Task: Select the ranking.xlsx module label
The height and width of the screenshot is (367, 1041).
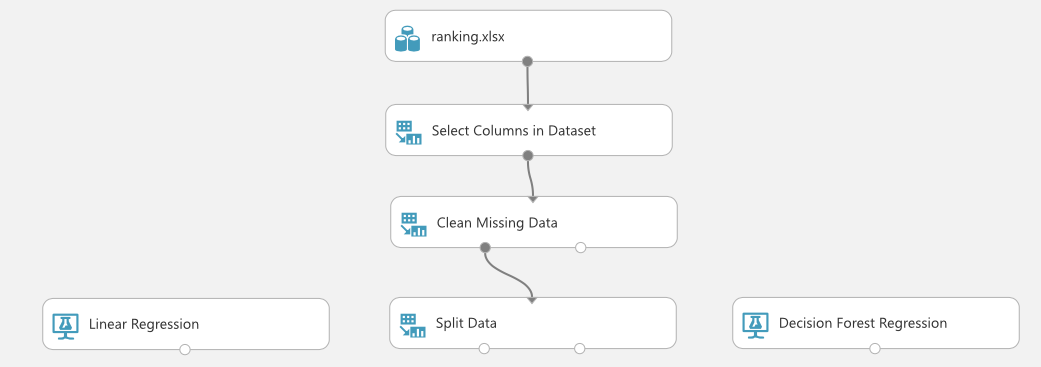Action: coord(468,37)
